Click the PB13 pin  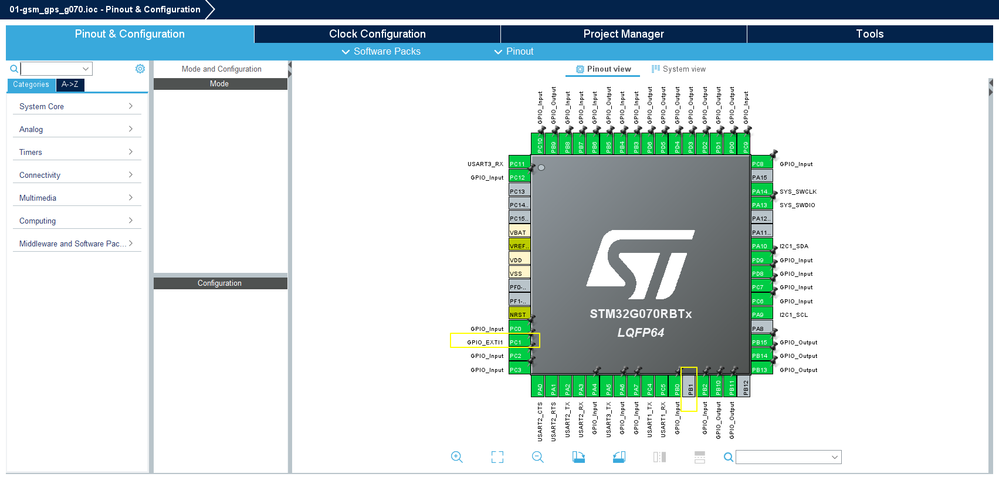pos(762,370)
